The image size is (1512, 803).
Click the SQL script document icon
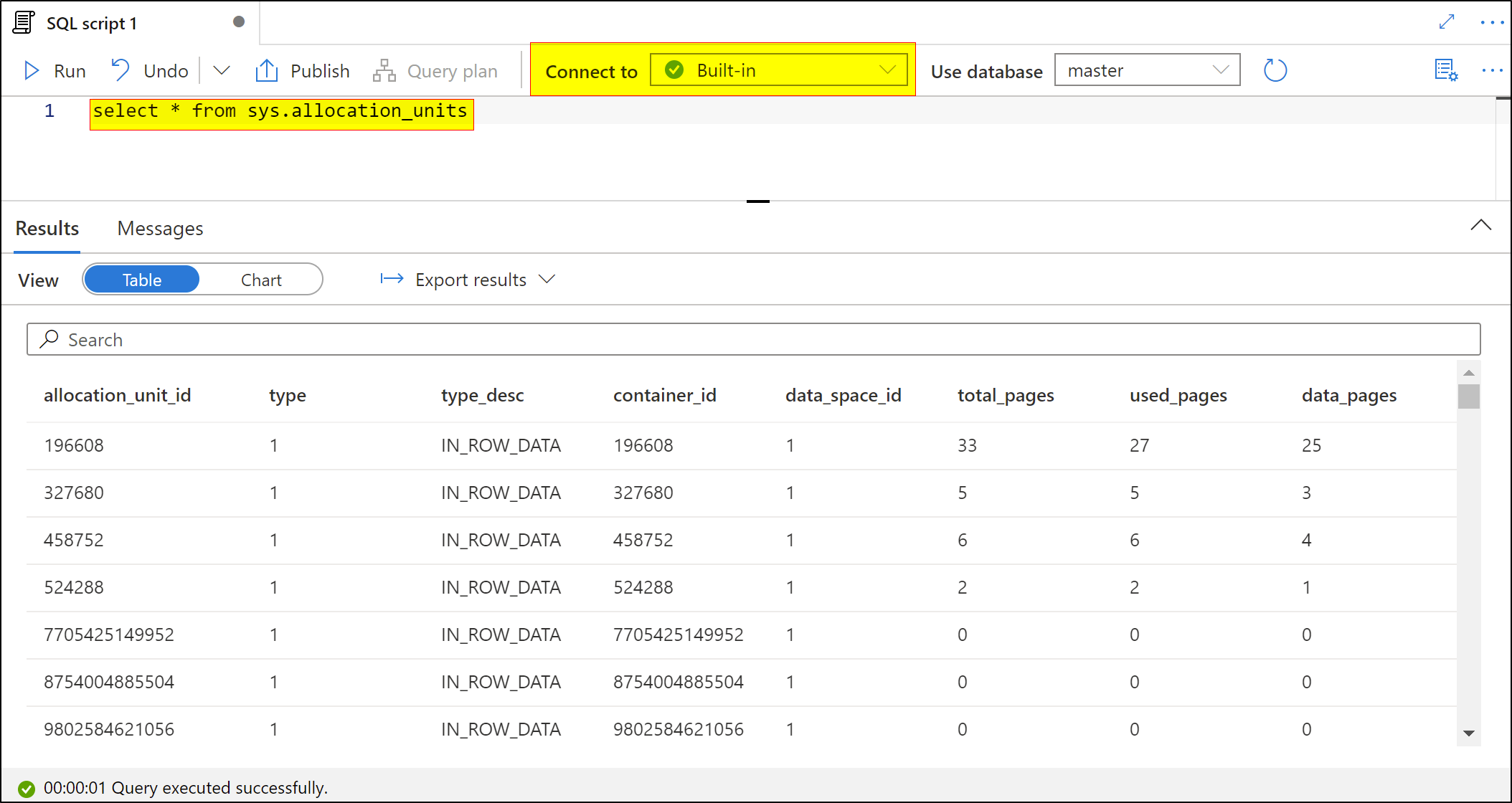pos(23,23)
